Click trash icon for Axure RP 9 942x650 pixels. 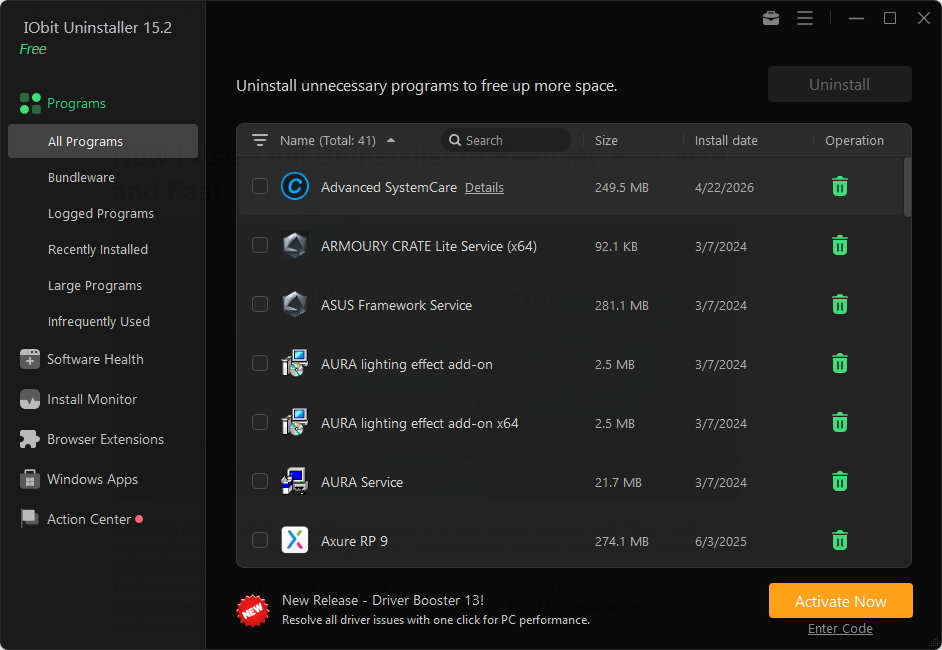point(839,540)
